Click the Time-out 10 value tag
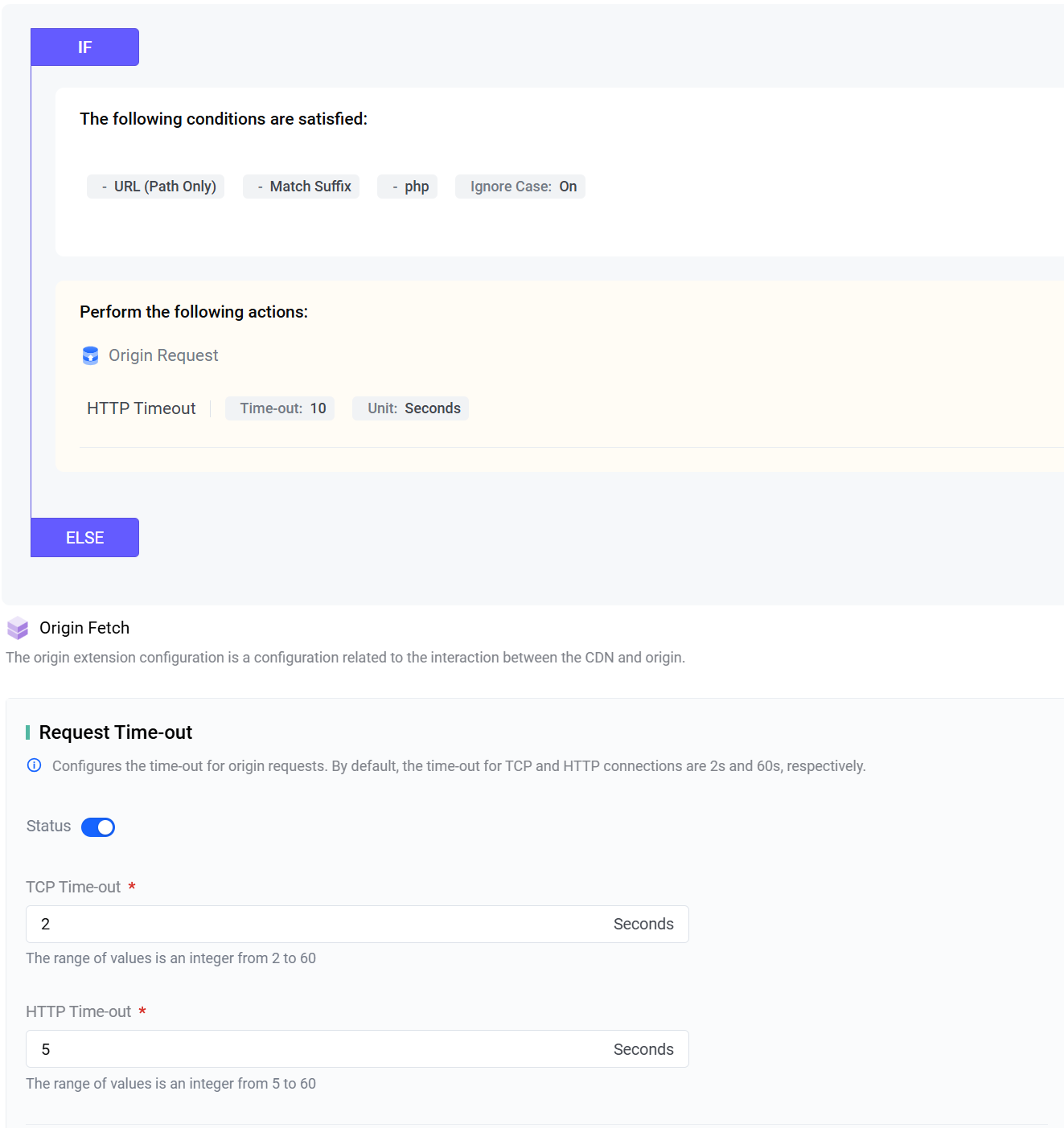This screenshot has height=1128, width=1064. [x=280, y=408]
